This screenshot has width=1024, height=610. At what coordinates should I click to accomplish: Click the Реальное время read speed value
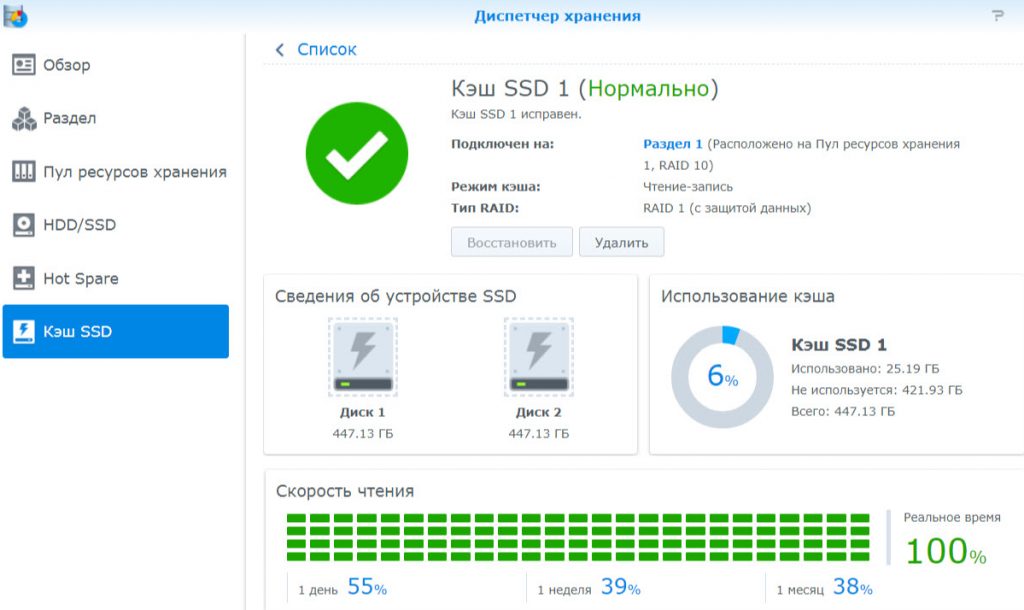point(946,551)
